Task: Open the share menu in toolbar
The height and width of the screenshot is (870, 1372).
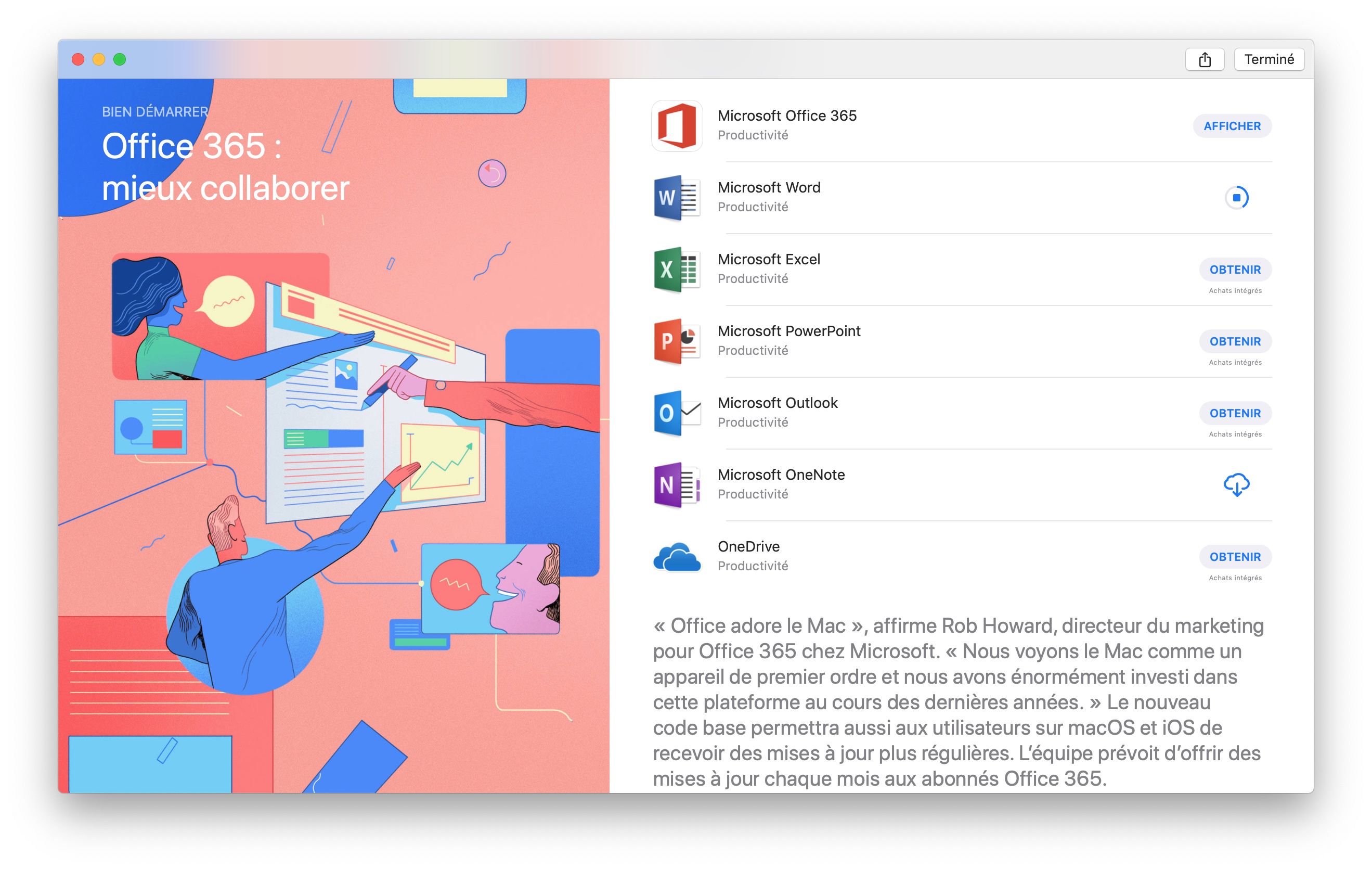Action: click(x=1205, y=59)
